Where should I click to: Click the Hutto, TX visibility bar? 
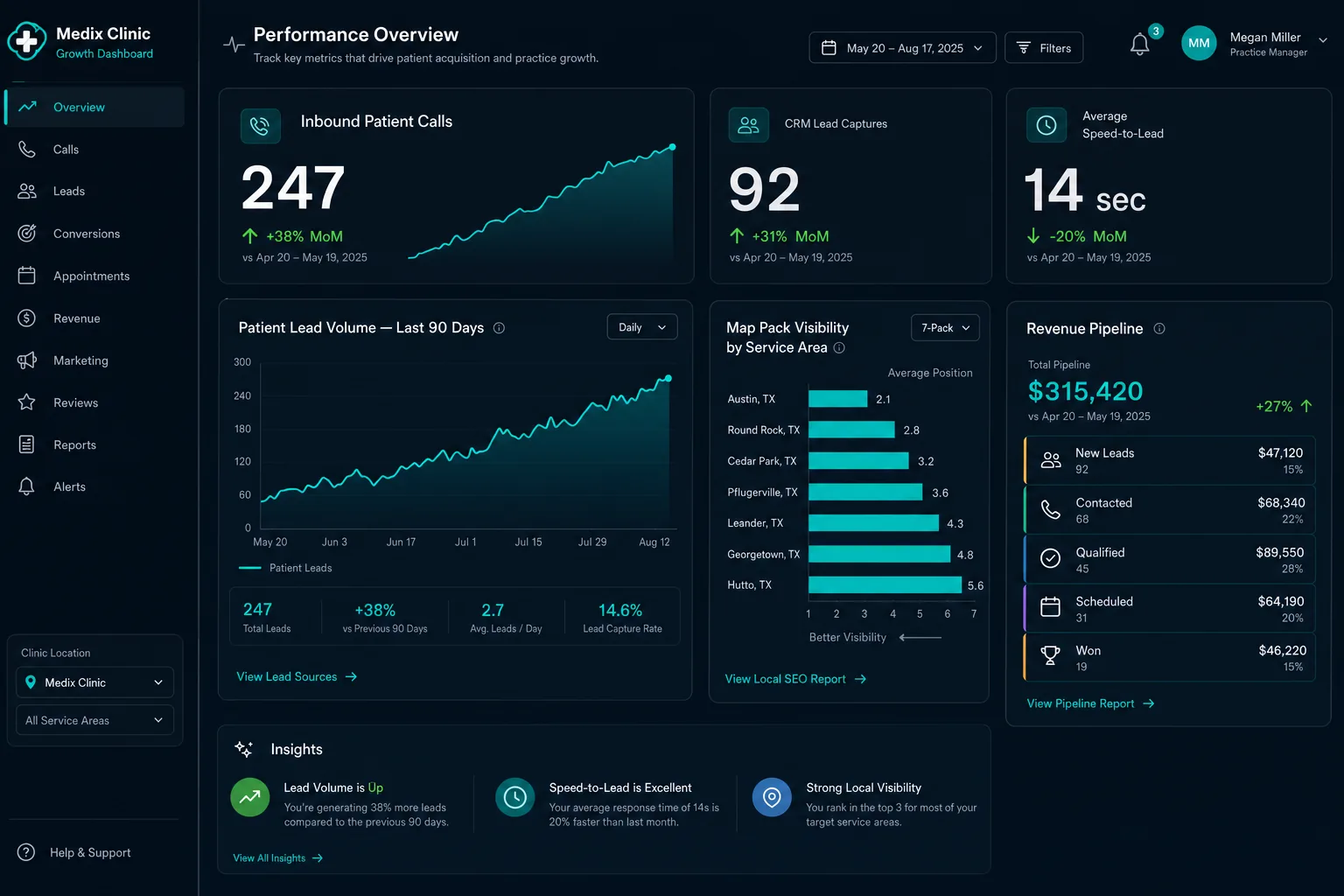885,585
